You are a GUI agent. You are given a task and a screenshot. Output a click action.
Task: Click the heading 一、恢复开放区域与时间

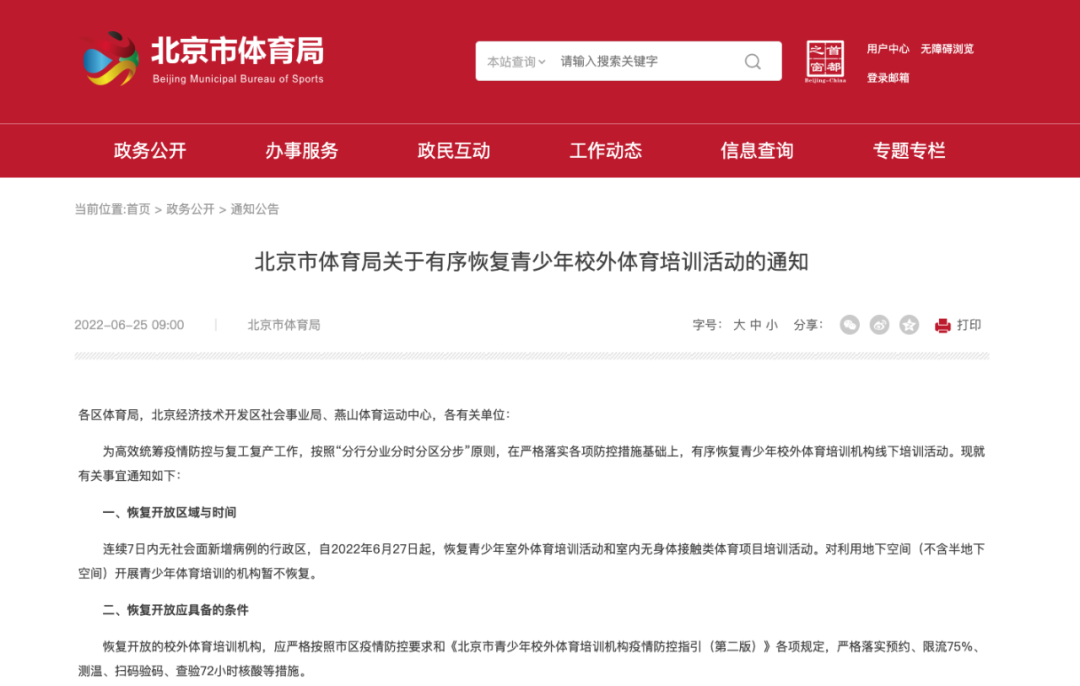[169, 512]
